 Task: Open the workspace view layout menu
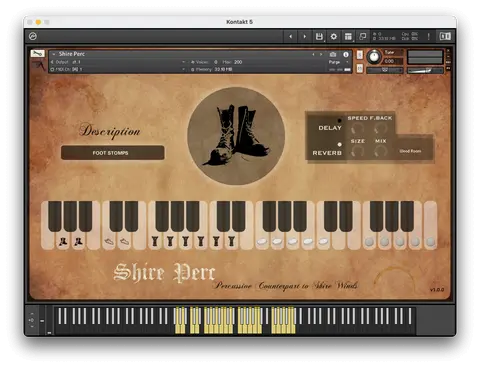pyautogui.click(x=348, y=36)
